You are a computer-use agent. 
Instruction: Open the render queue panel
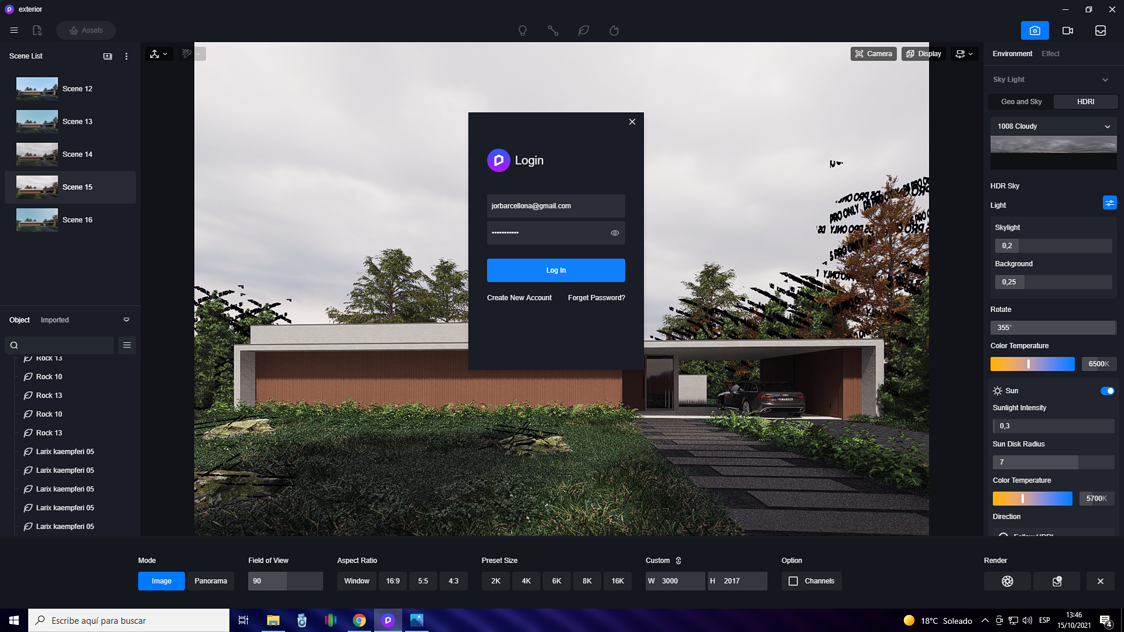(x=1099, y=30)
